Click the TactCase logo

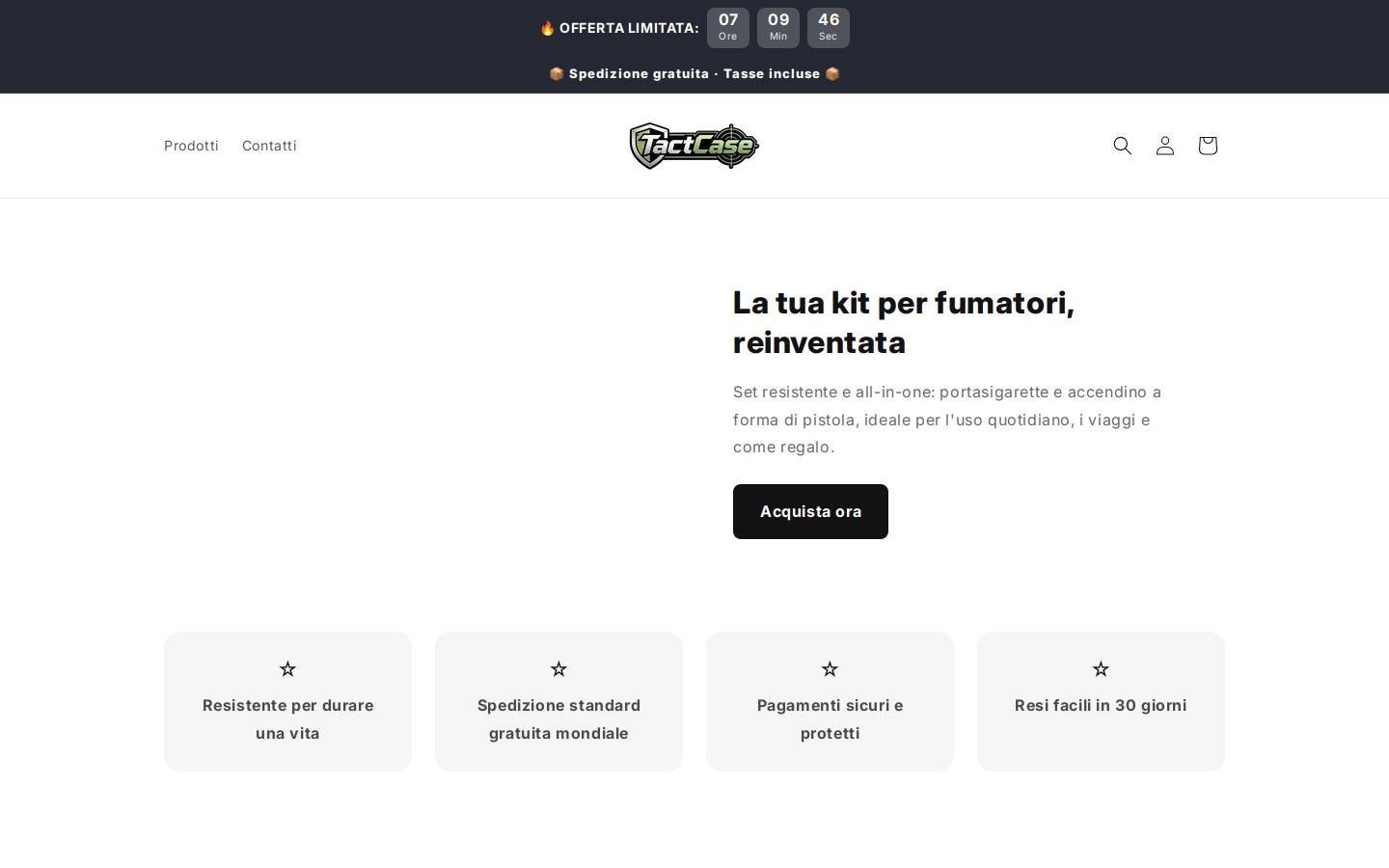pos(694,146)
